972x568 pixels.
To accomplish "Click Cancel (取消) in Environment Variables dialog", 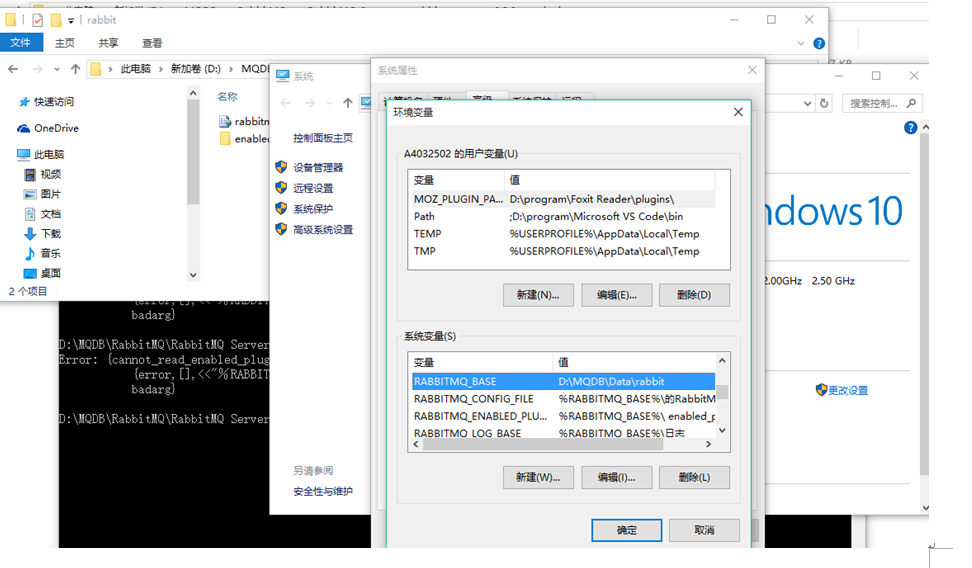I will (x=704, y=530).
